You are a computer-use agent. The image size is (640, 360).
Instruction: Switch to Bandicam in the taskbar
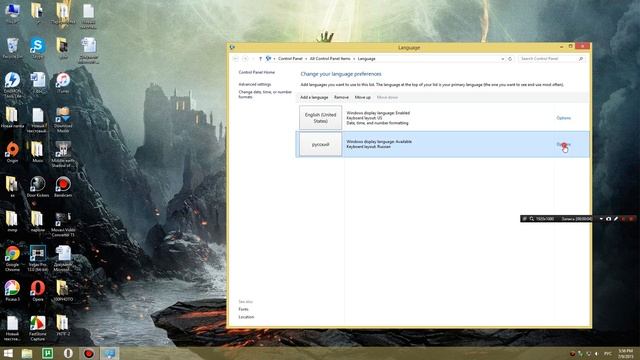coord(89,353)
